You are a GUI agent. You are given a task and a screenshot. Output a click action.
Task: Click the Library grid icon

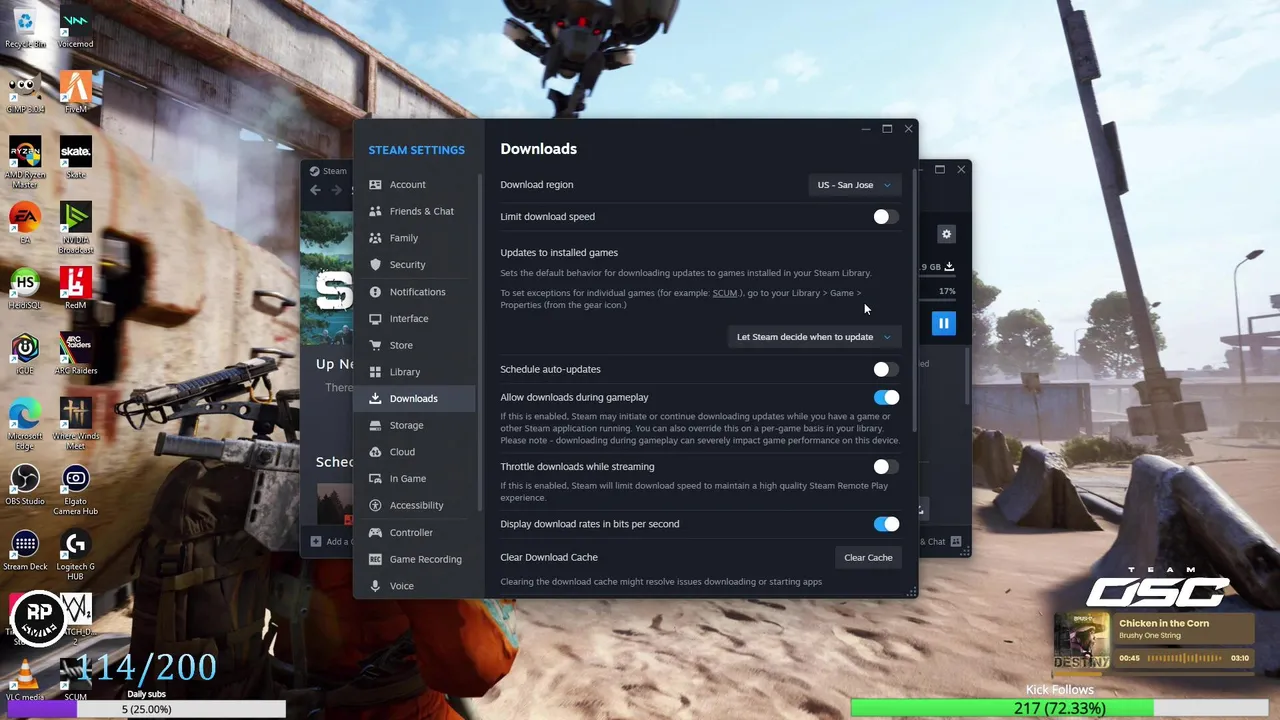[x=375, y=372]
